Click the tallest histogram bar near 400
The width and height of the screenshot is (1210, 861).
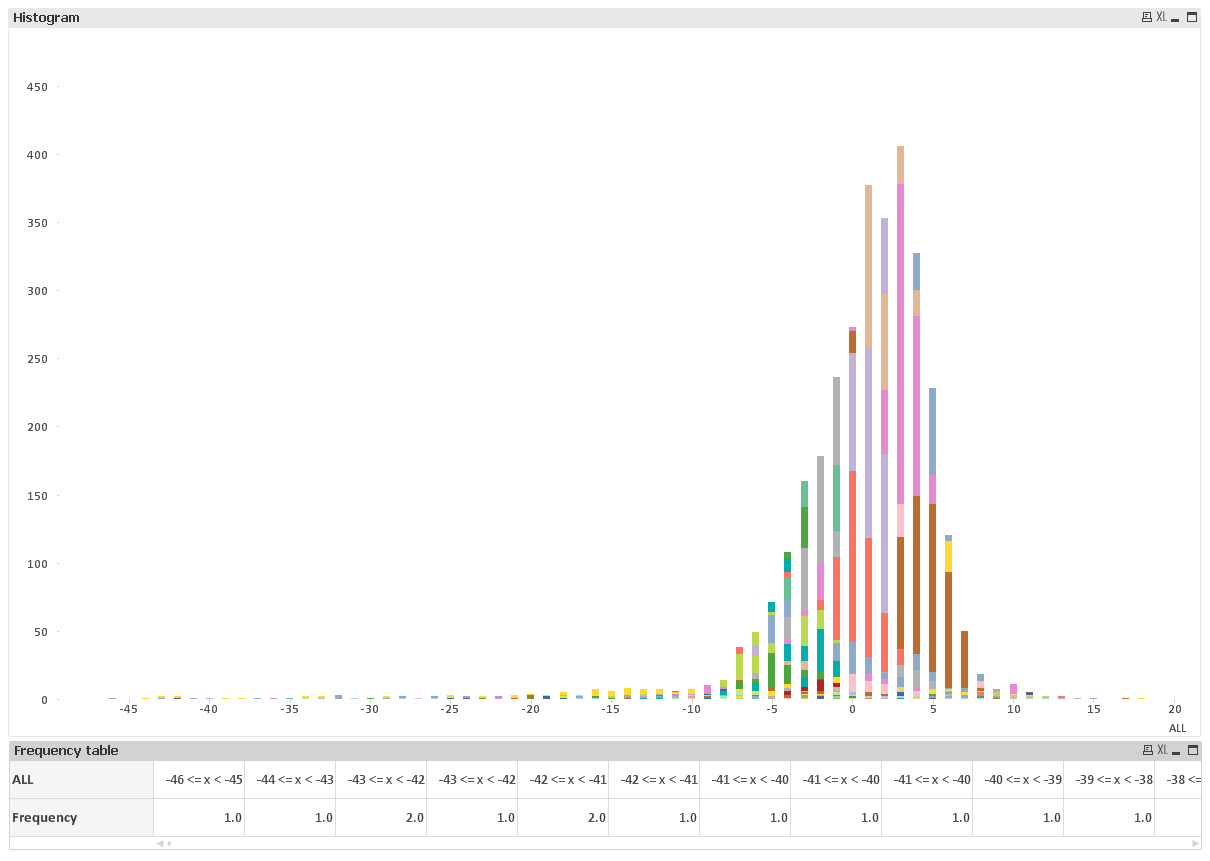(x=900, y=422)
